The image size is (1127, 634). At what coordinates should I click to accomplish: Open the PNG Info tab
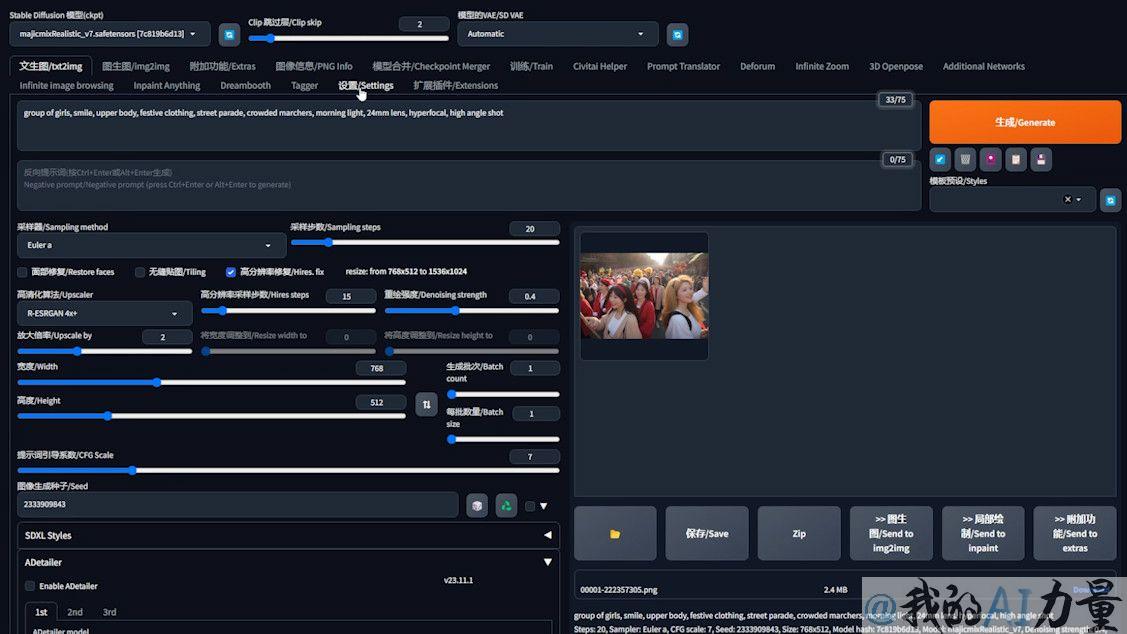314,66
